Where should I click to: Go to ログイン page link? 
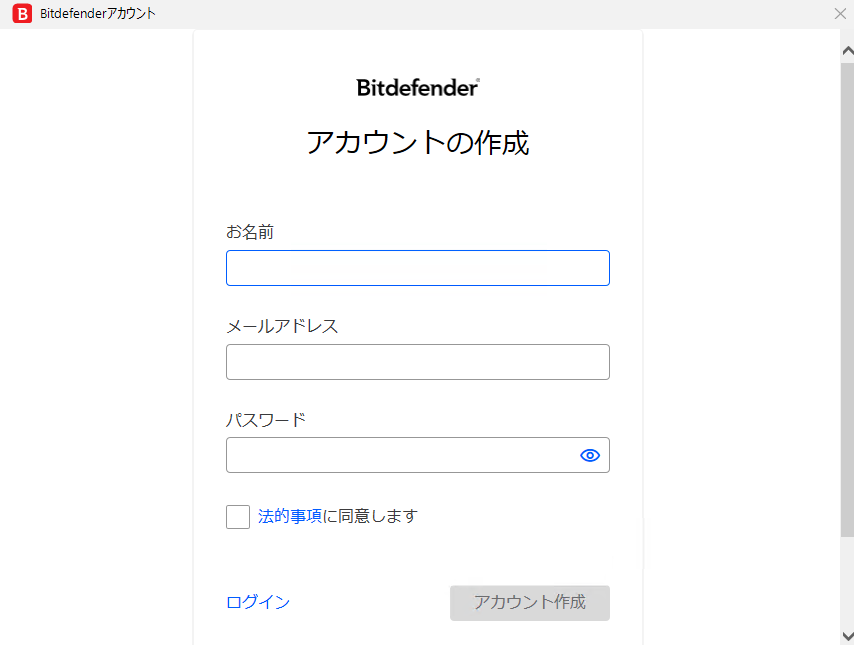coord(258,602)
